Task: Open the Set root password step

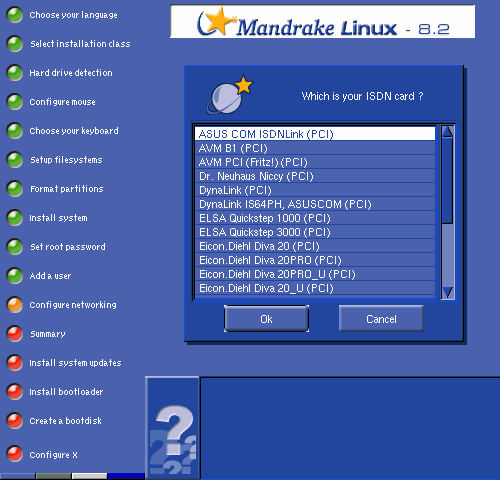Action: pyautogui.click(x=68, y=247)
